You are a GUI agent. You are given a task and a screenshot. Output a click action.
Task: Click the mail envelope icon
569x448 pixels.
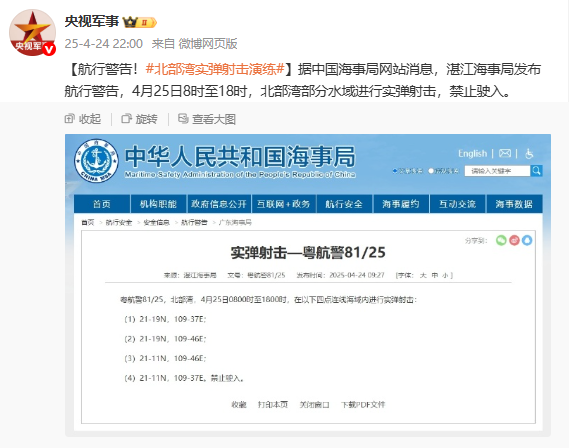tap(505, 153)
